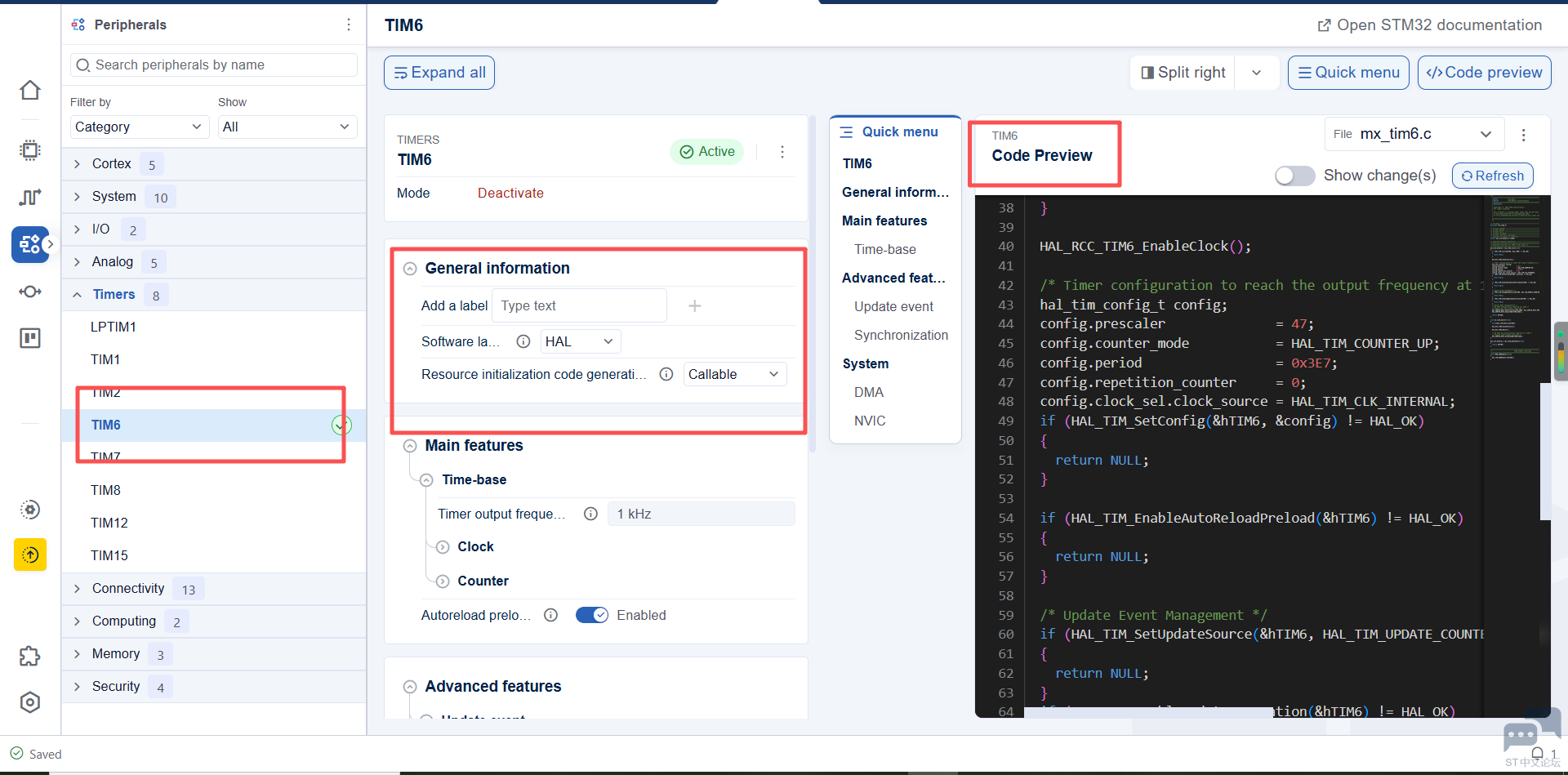This screenshot has width=1568, height=775.
Task: Open Peripherals panel three-dot menu
Action: click(x=349, y=24)
